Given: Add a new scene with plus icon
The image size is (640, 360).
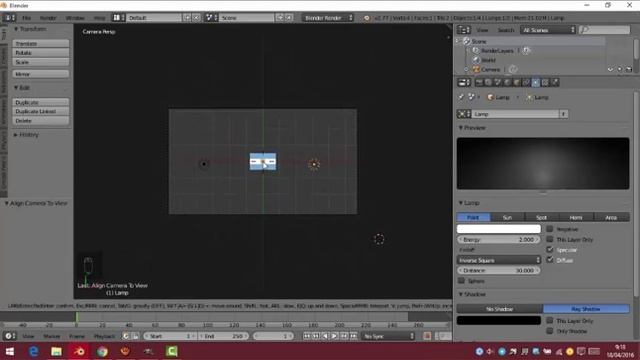Looking at the screenshot, I should [280, 18].
